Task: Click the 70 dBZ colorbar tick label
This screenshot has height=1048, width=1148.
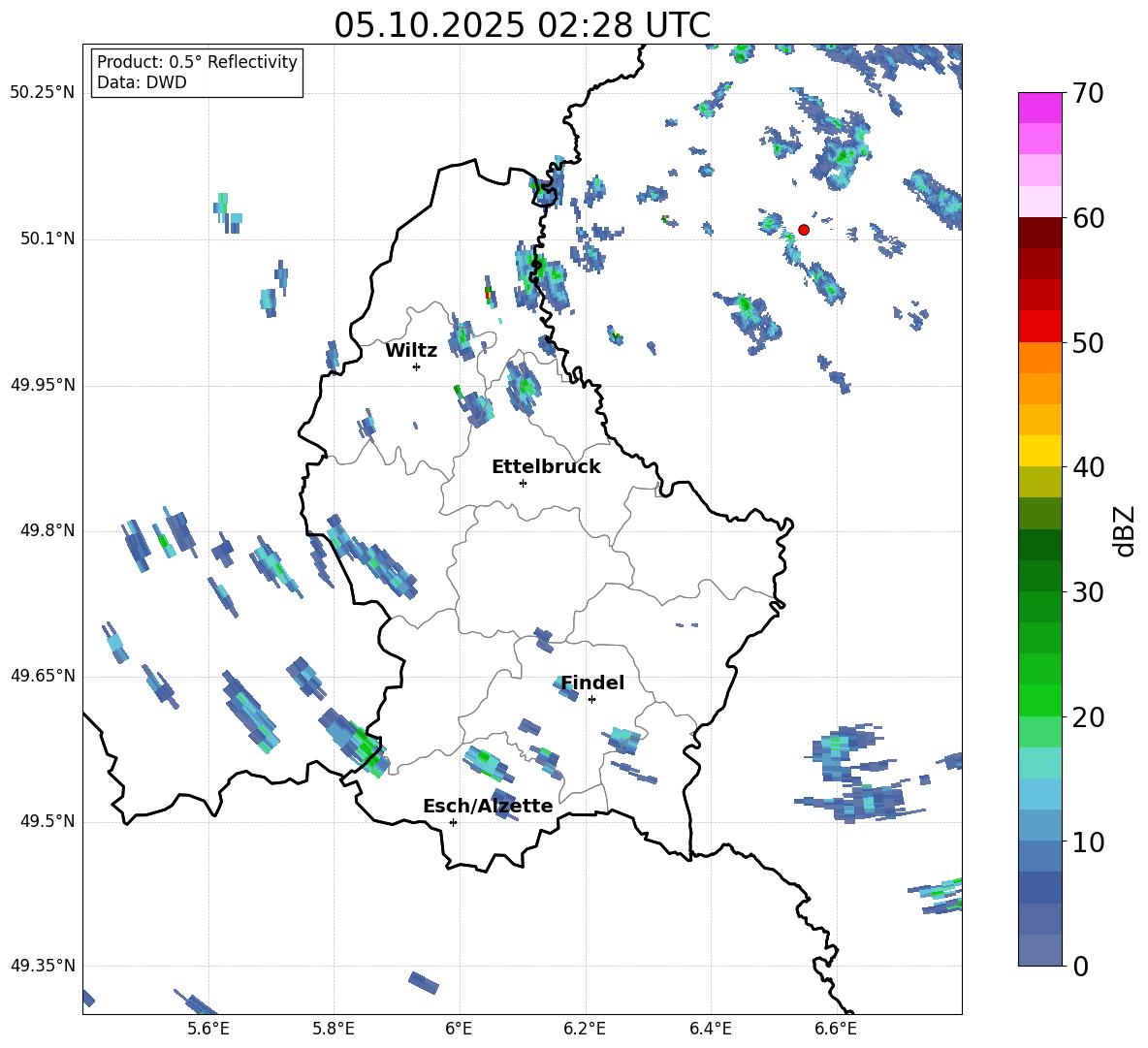Action: 1088,94
